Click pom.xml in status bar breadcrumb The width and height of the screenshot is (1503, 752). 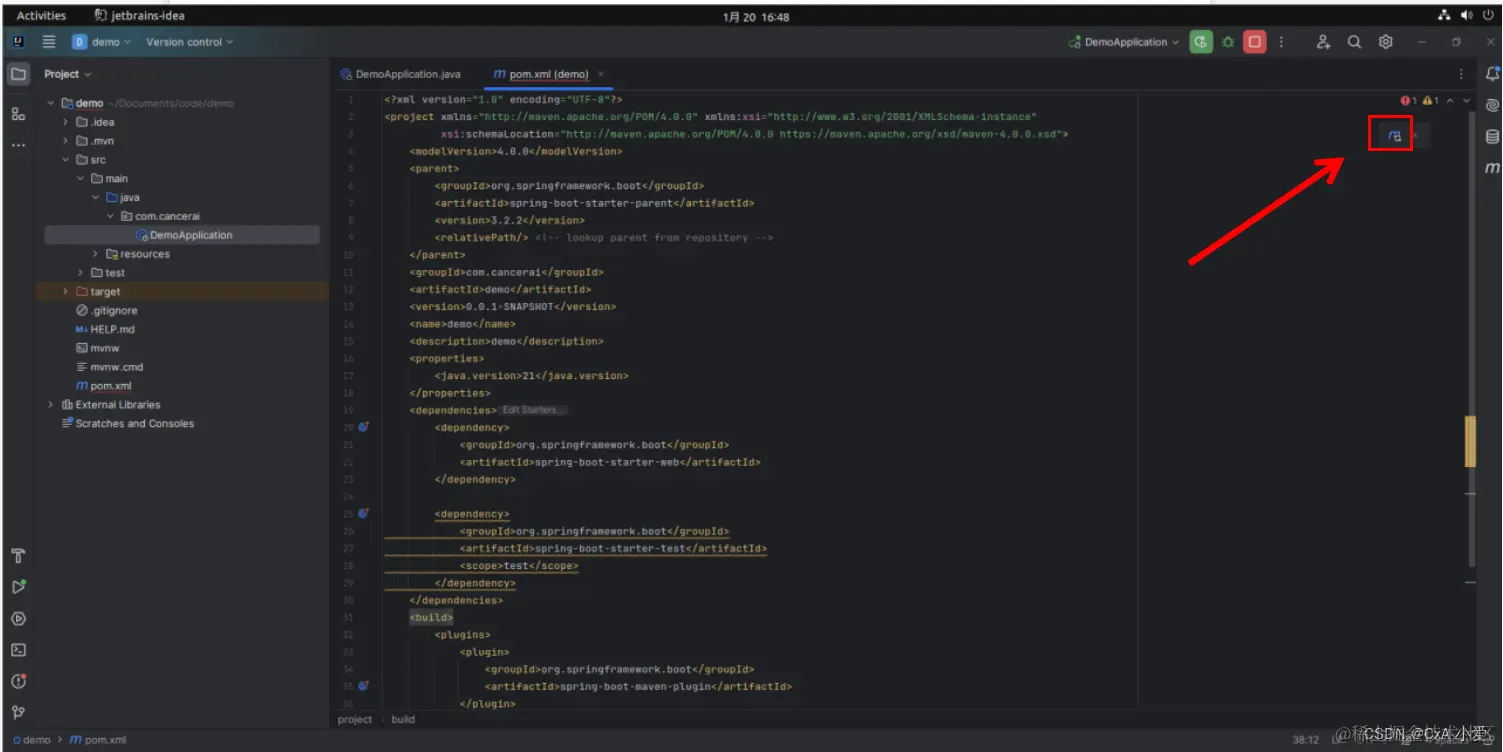click(100, 740)
